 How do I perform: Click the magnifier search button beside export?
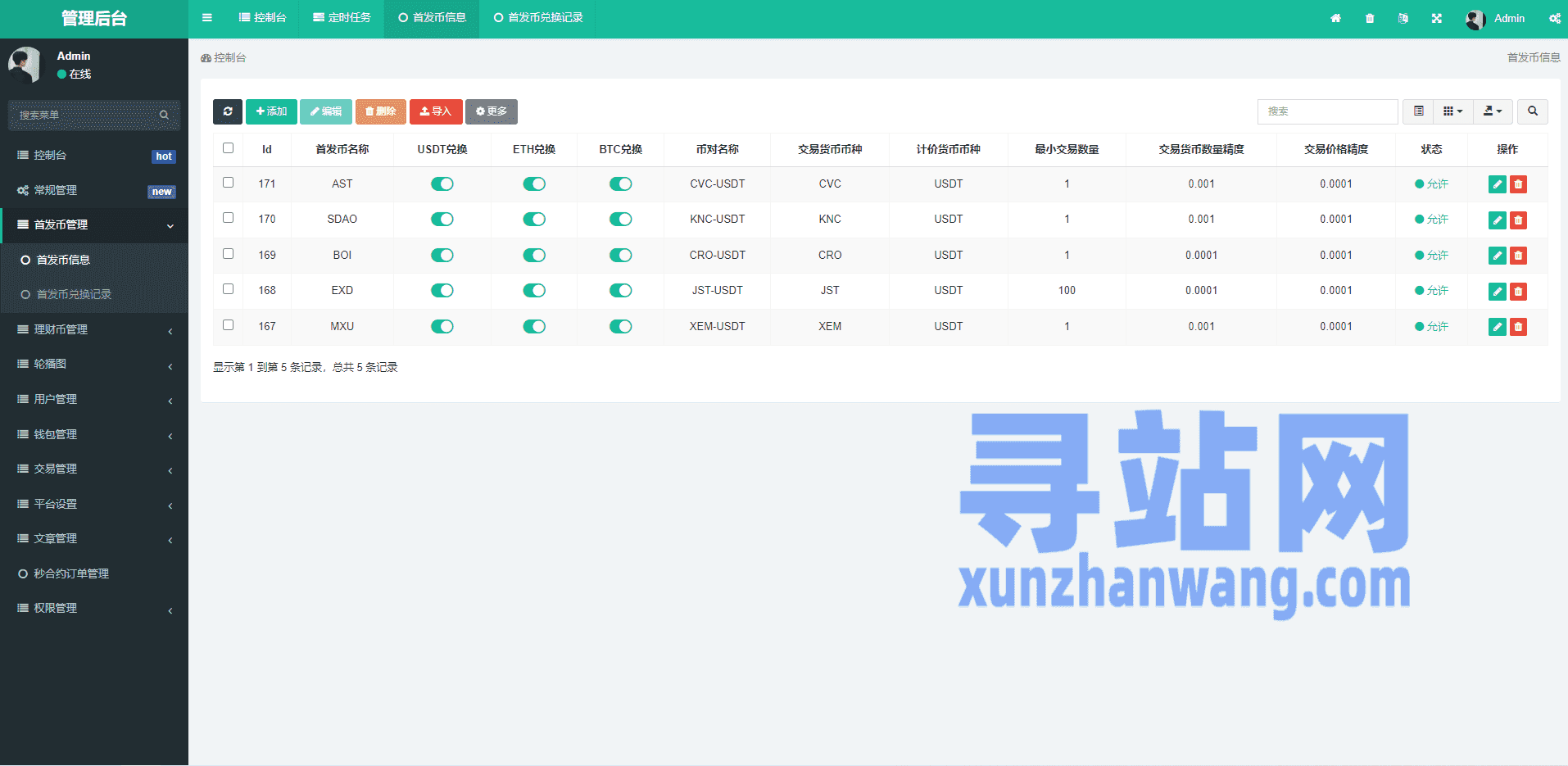coord(1532,111)
